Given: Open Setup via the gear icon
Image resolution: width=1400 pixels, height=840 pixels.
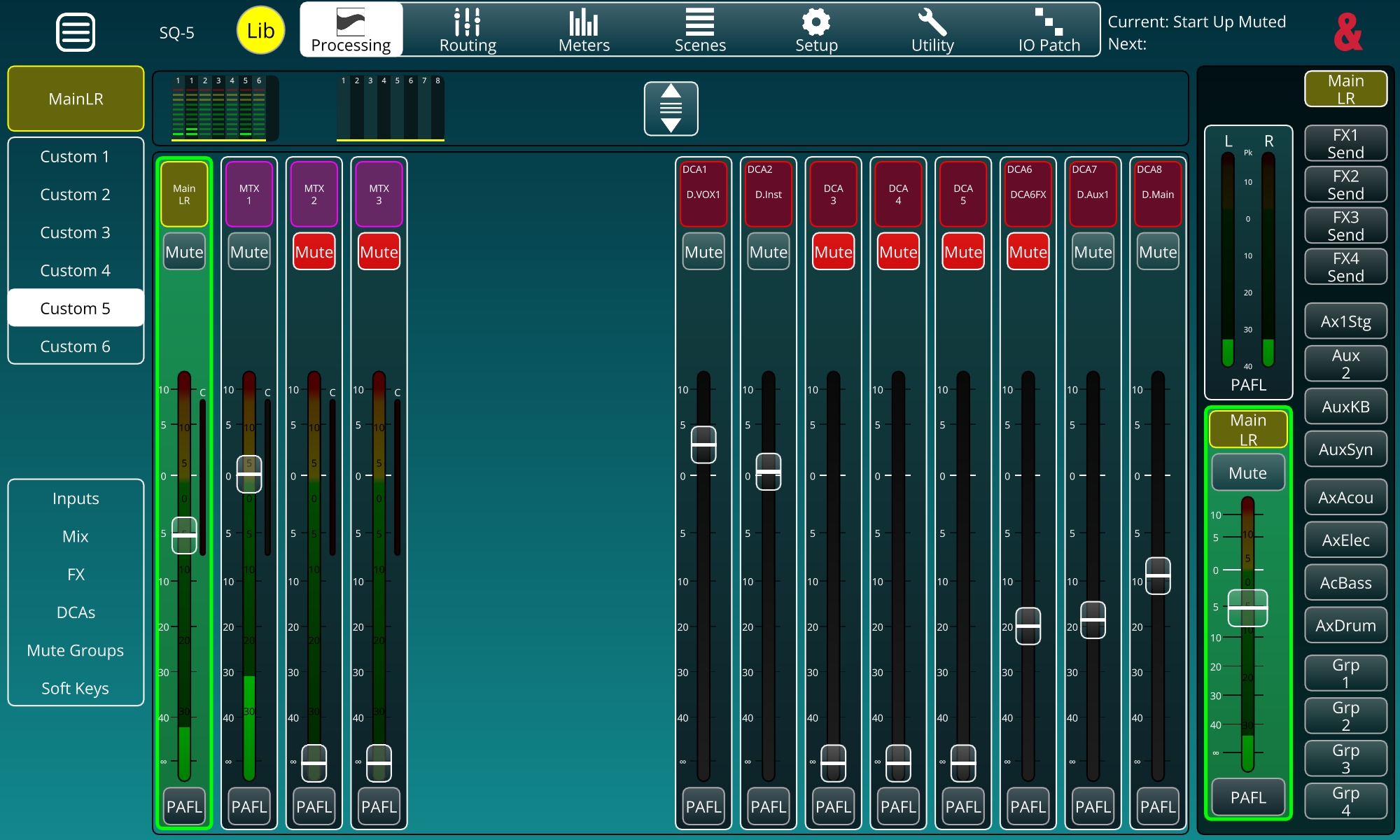Looking at the screenshot, I should [816, 23].
